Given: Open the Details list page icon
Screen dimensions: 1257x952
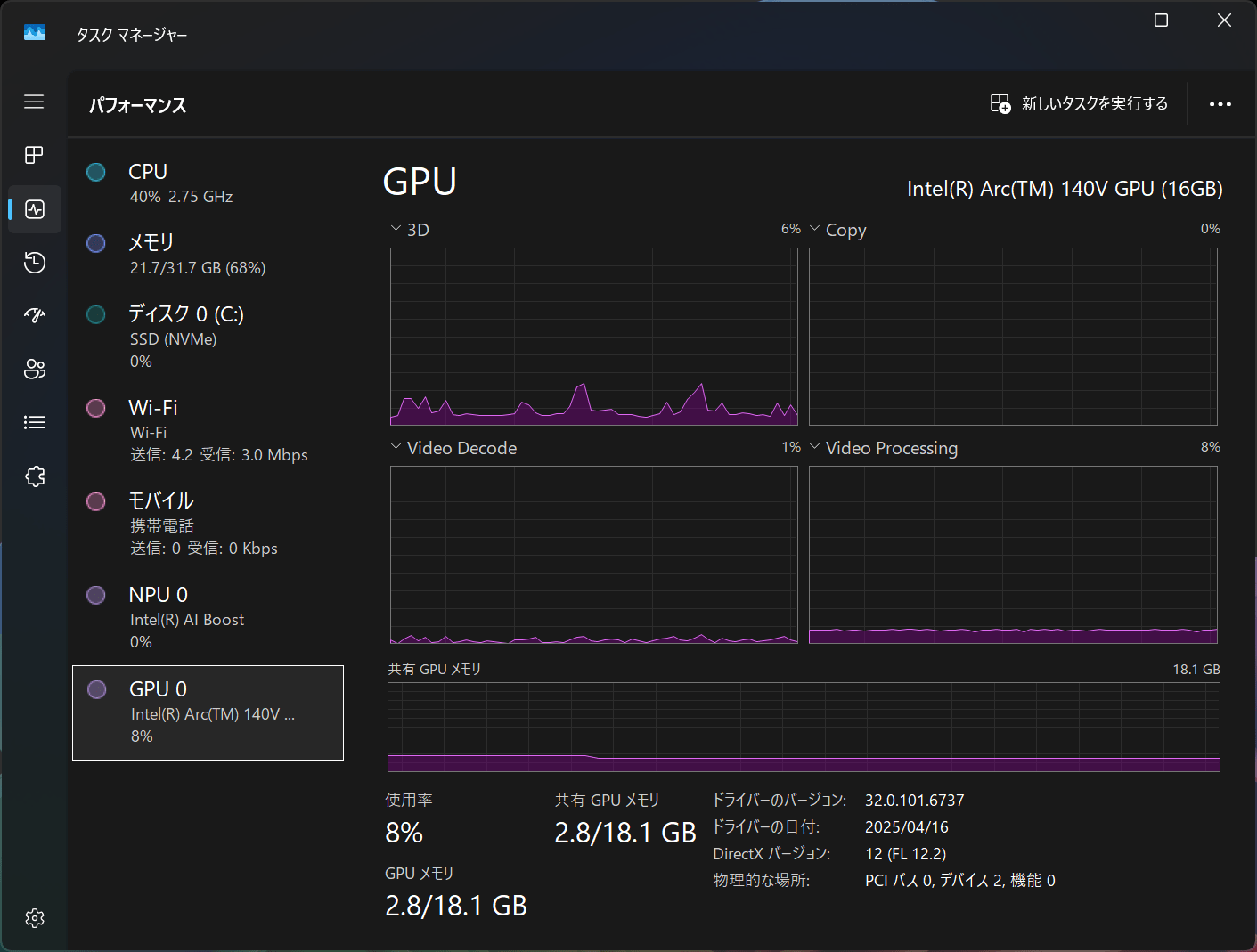Looking at the screenshot, I should pos(35,422).
